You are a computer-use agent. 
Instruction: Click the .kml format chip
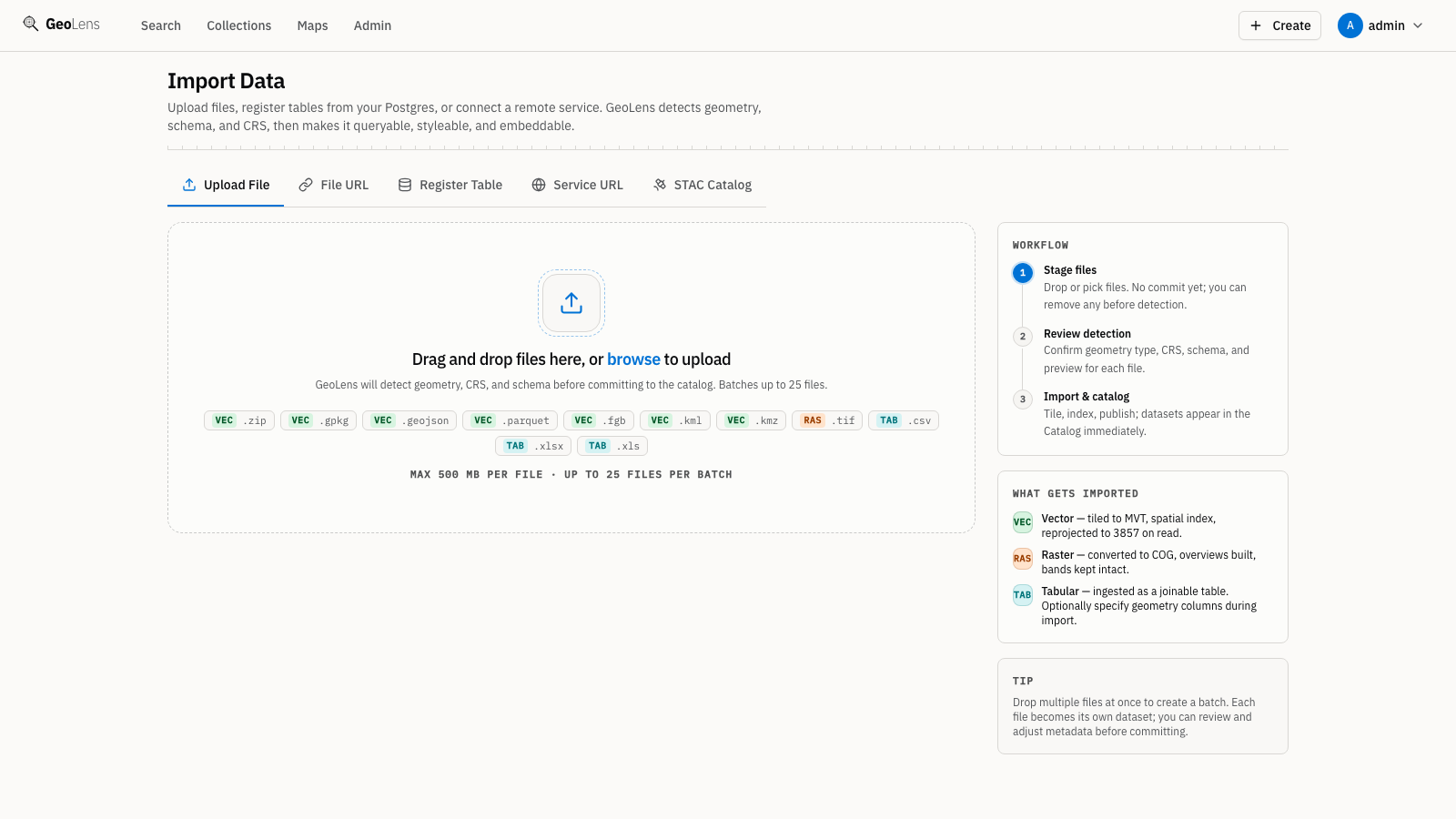point(675,420)
